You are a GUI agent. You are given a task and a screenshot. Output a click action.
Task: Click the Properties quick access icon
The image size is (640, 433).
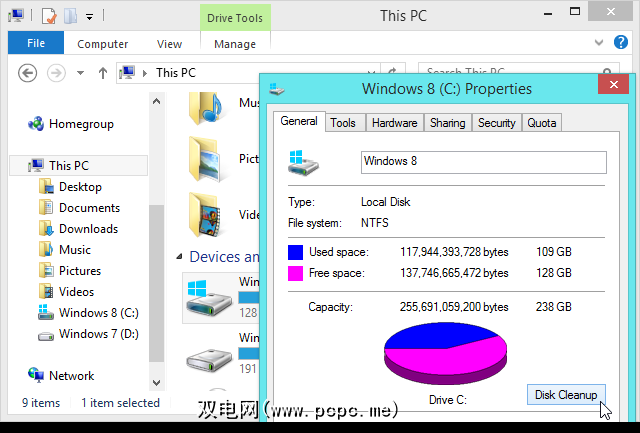coord(49,16)
